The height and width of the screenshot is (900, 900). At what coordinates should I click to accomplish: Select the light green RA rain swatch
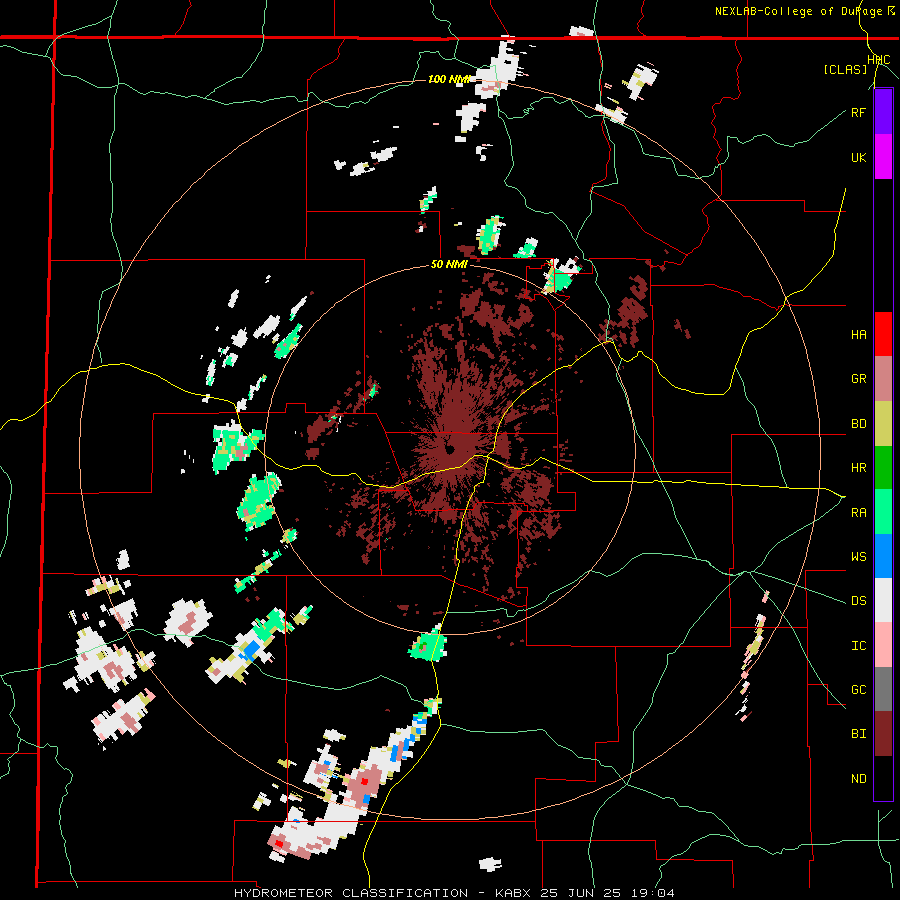[883, 512]
